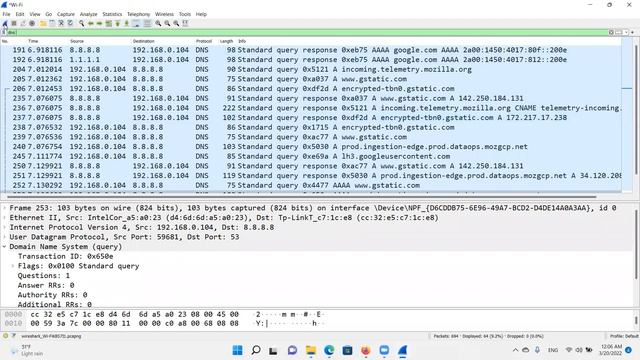Open expert information from the status bar
The height and width of the screenshot is (360, 640).
tap(5, 336)
